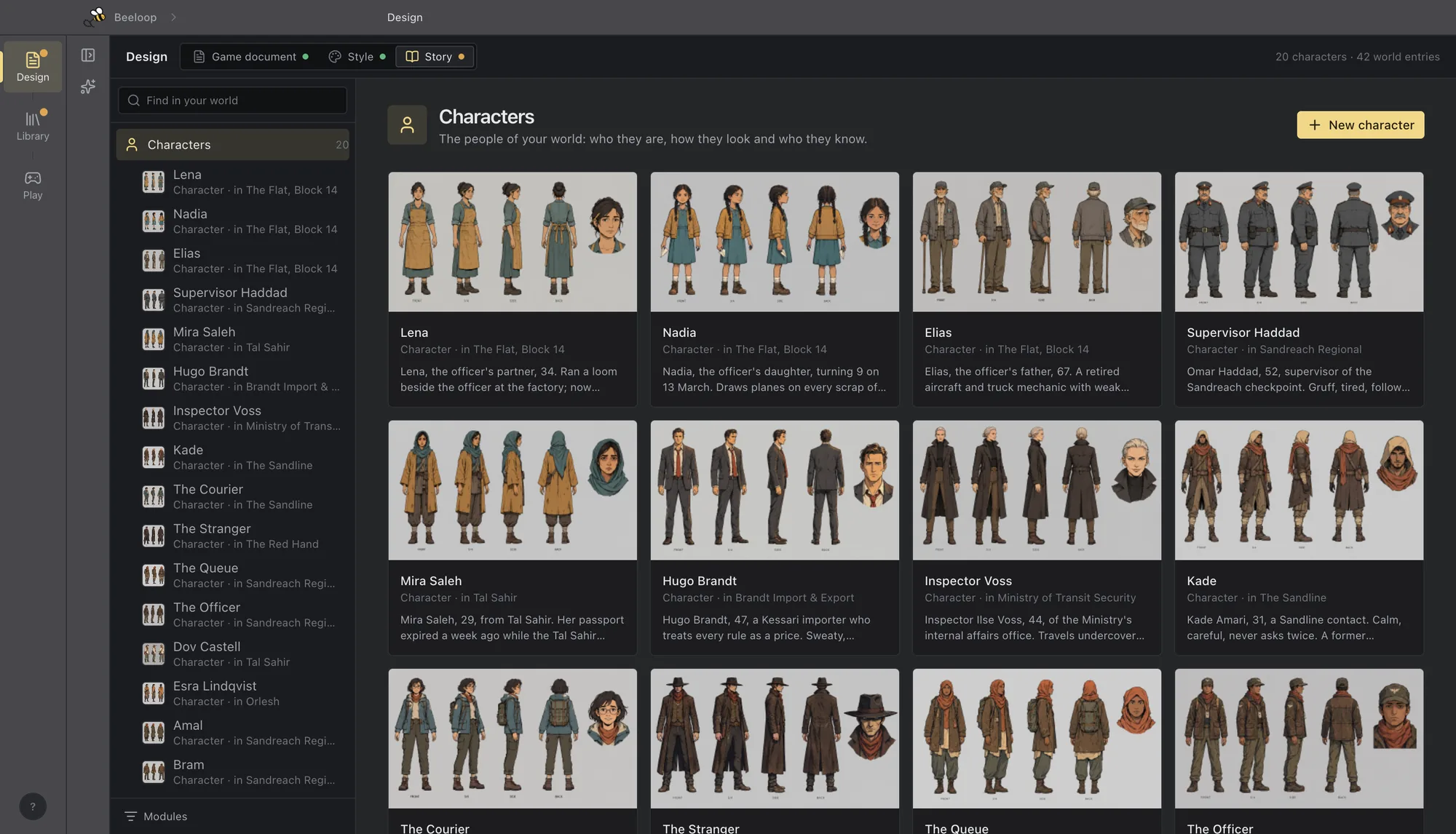Click the help question mark button
Screen dimensions: 1456x834
click(33, 806)
